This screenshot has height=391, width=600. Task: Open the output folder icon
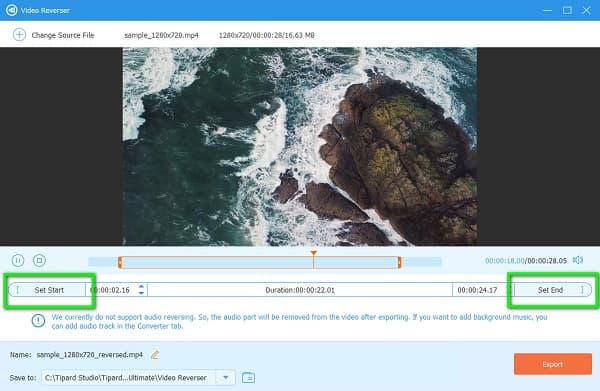point(248,378)
